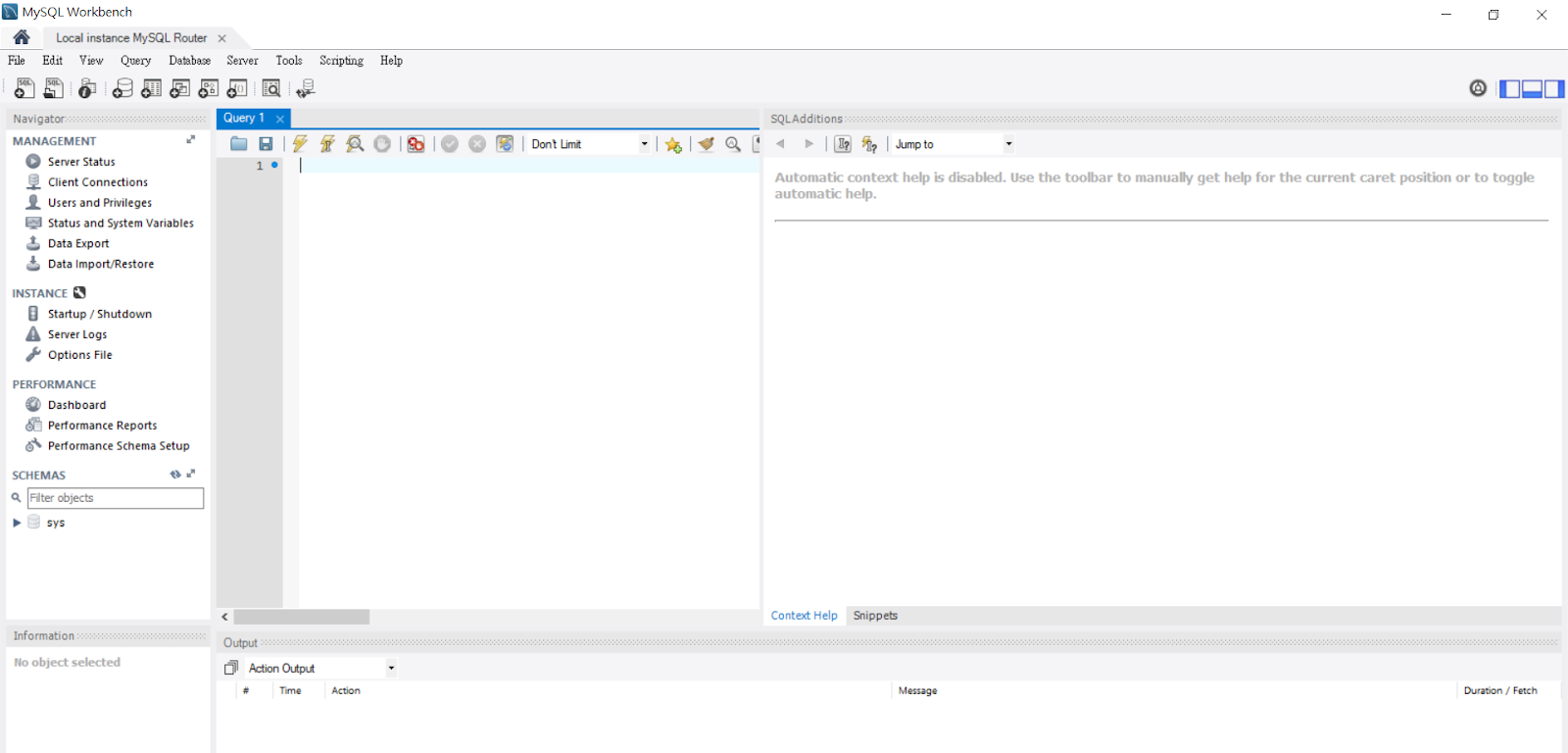This screenshot has height=753, width=1568.
Task: Click the editor horizontal scrollbar thumb
Action: 302,617
